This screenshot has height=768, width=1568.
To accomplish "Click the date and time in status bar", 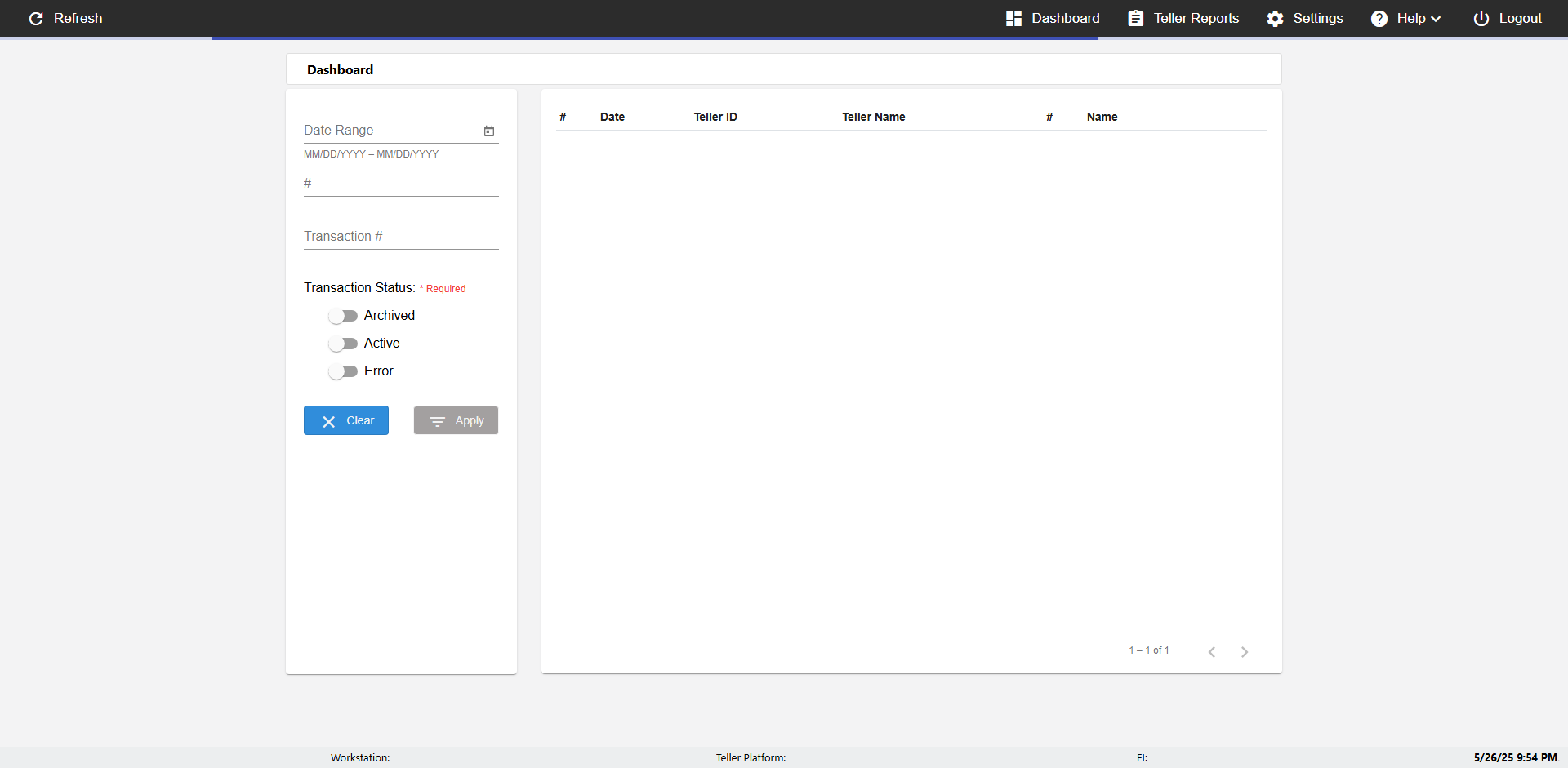I will (x=1515, y=757).
